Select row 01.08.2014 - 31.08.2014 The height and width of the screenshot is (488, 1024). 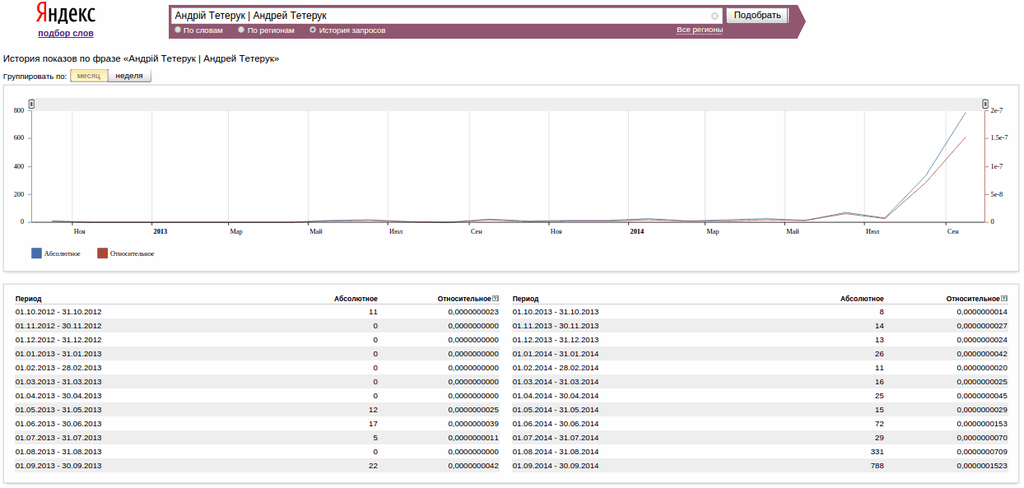(760, 452)
